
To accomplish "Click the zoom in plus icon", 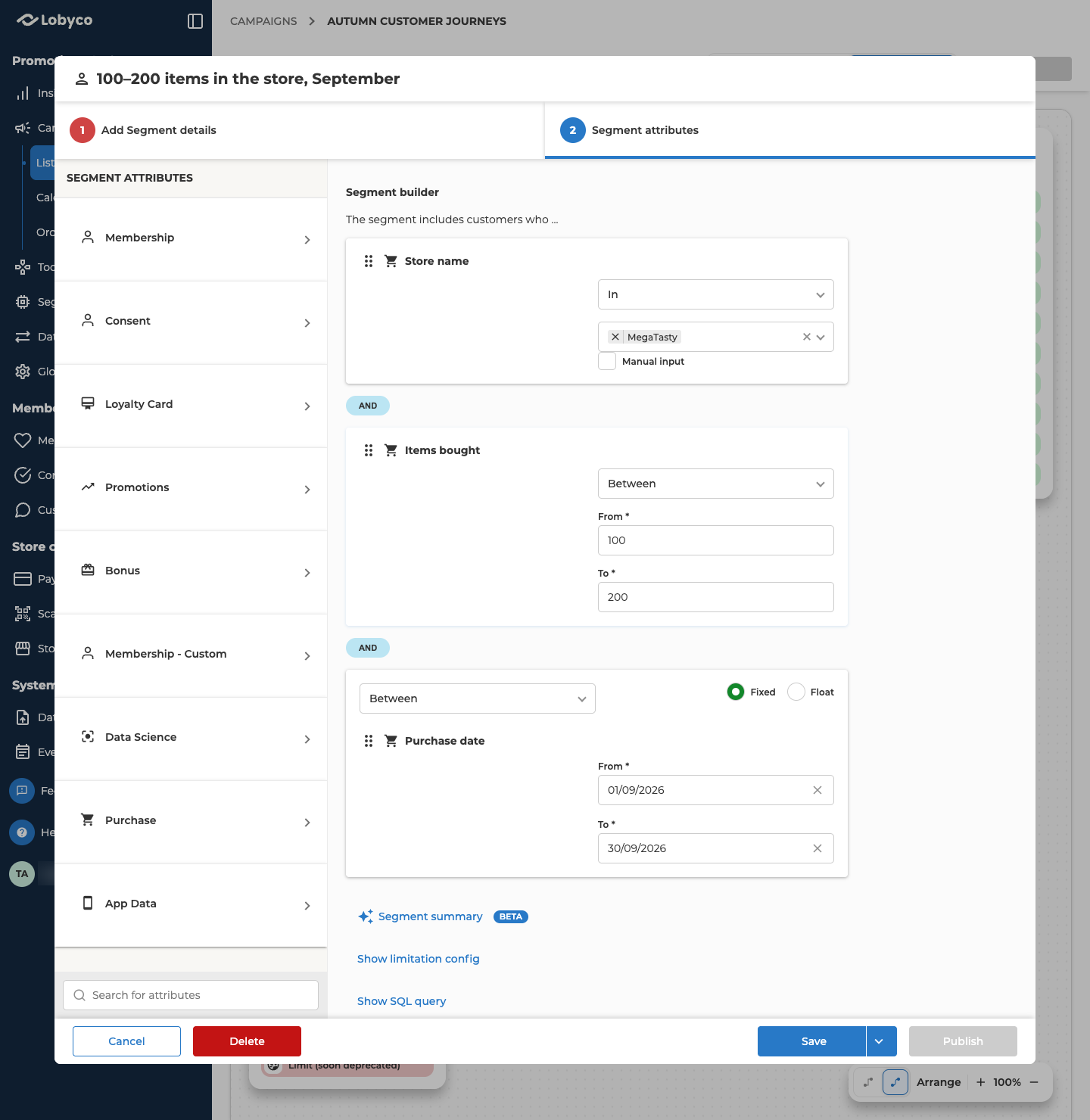I will pos(981,1082).
